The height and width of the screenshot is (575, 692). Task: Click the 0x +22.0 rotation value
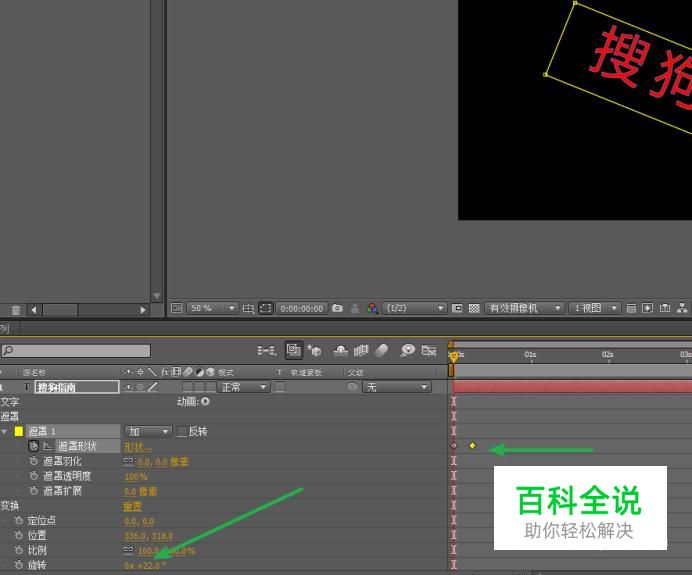[x=144, y=565]
